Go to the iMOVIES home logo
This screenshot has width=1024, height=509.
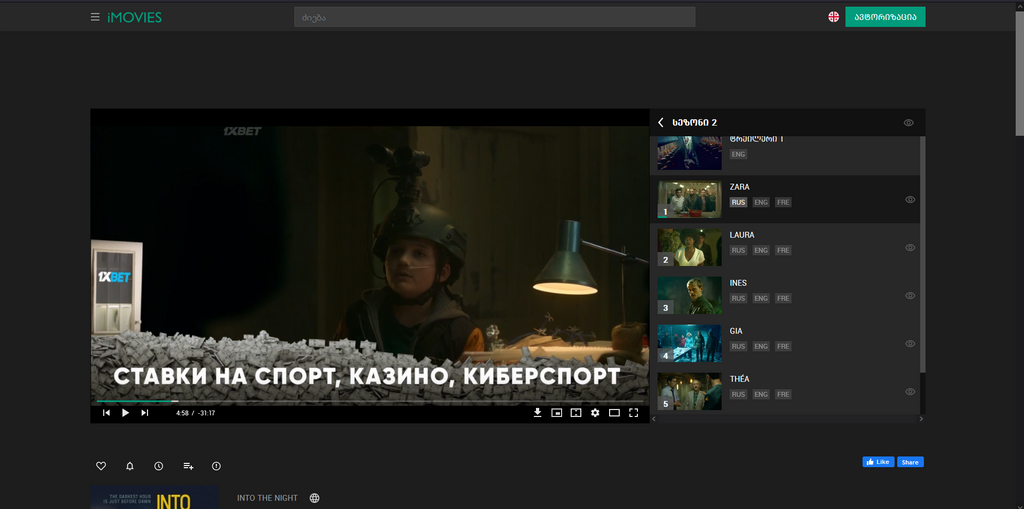pyautogui.click(x=135, y=18)
